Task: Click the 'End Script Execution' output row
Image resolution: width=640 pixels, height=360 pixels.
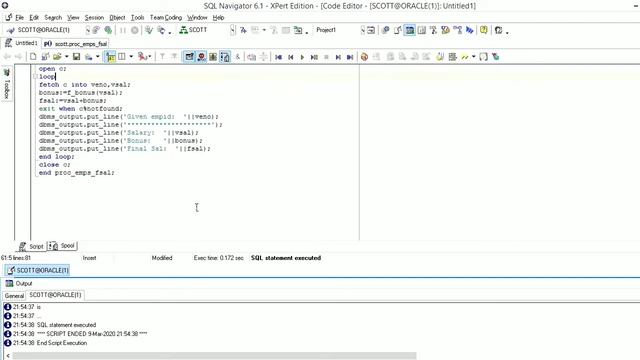Action: click(x=46, y=343)
